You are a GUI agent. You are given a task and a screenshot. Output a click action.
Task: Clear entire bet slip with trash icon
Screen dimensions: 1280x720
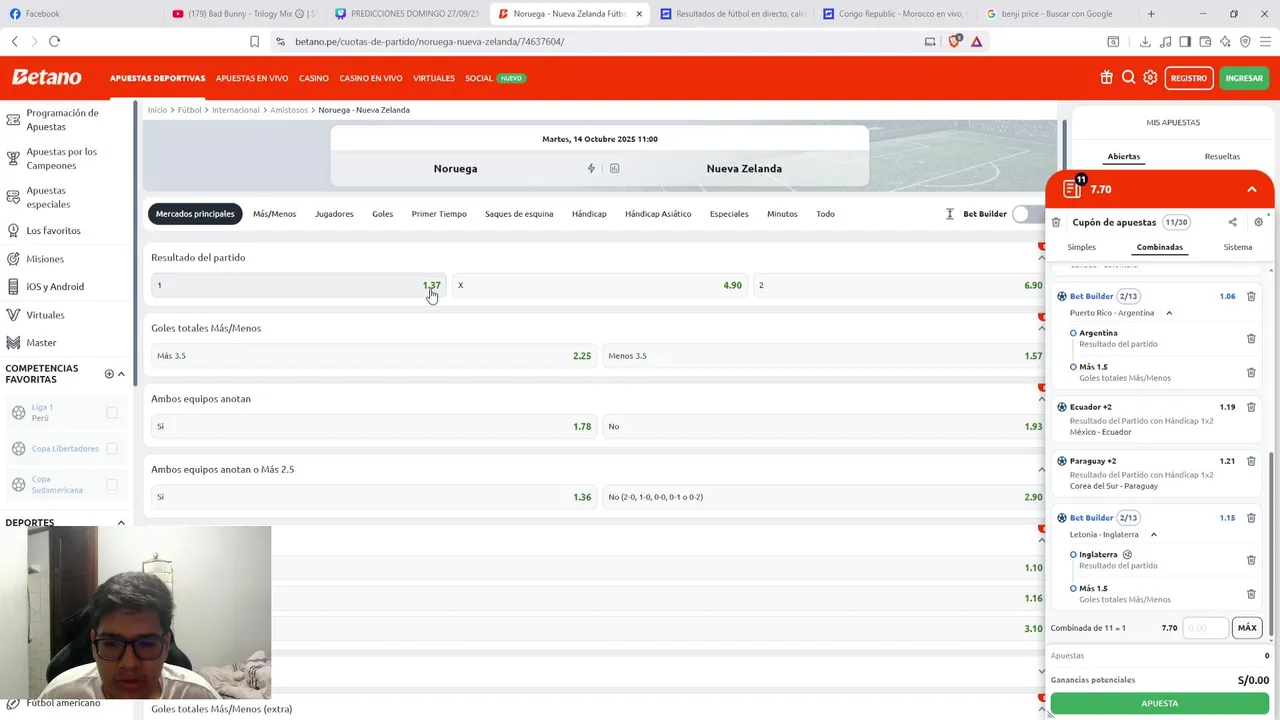pos(1056,222)
